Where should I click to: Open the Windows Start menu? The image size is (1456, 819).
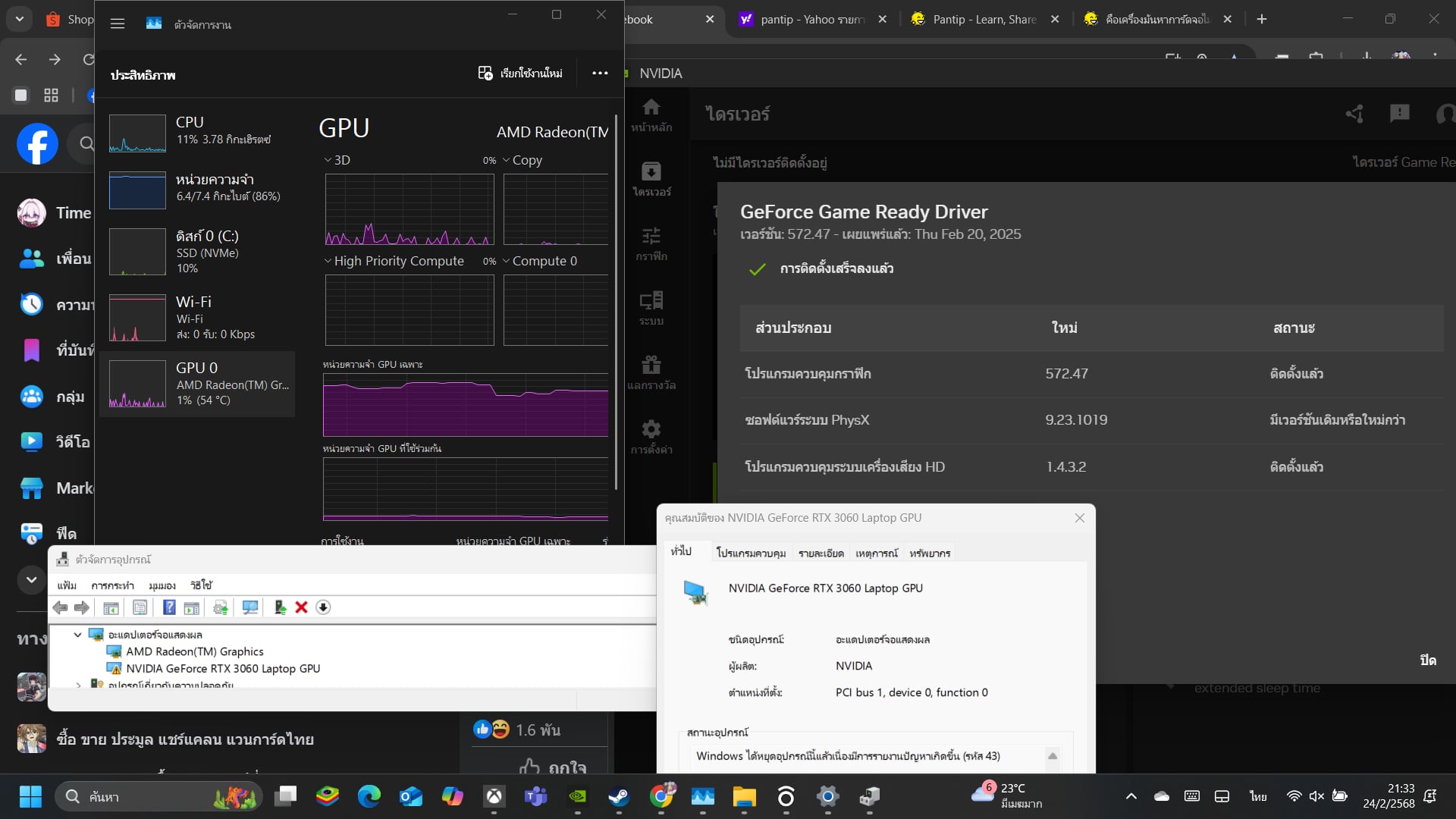(30, 796)
